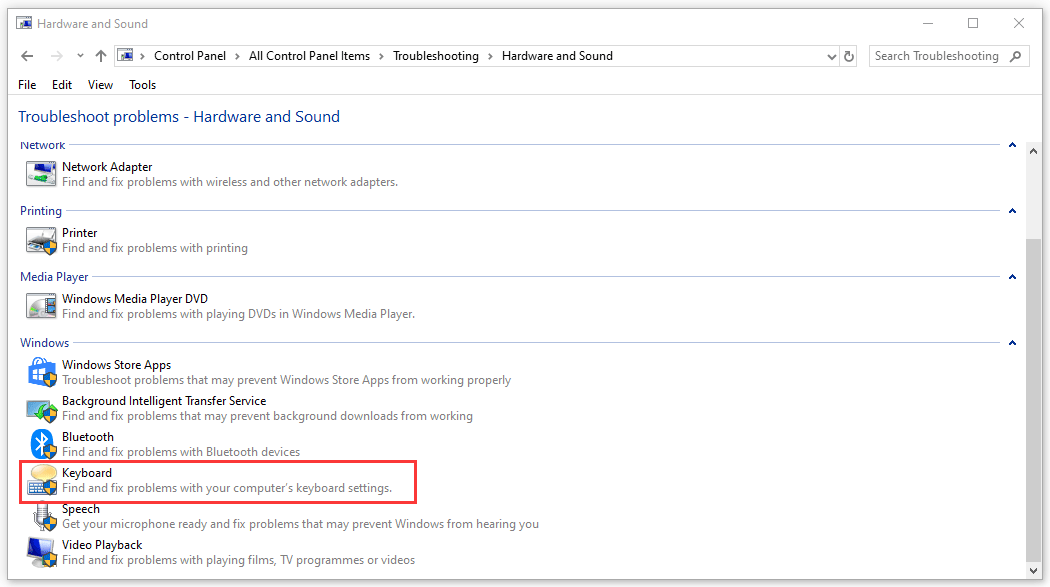Open the Tools menu
The height and width of the screenshot is (587, 1050).
(143, 85)
